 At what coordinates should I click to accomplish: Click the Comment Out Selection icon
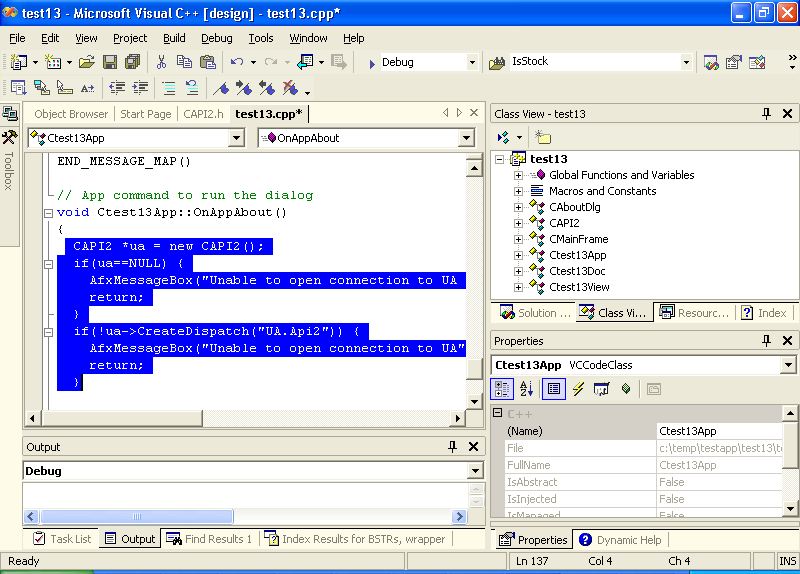point(169,88)
